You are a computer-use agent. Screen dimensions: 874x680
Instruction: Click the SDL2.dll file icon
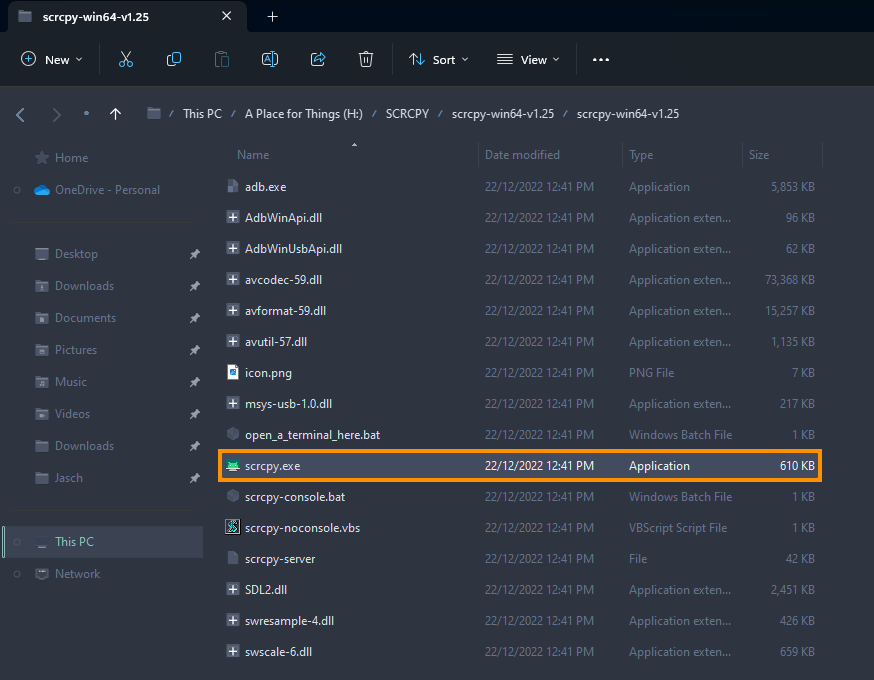pos(233,589)
